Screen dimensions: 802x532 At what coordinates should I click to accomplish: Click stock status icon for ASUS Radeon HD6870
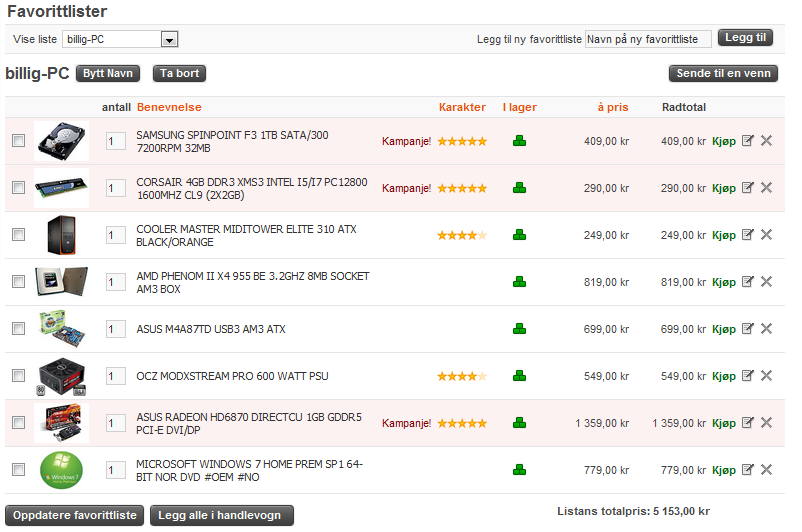[x=519, y=423]
